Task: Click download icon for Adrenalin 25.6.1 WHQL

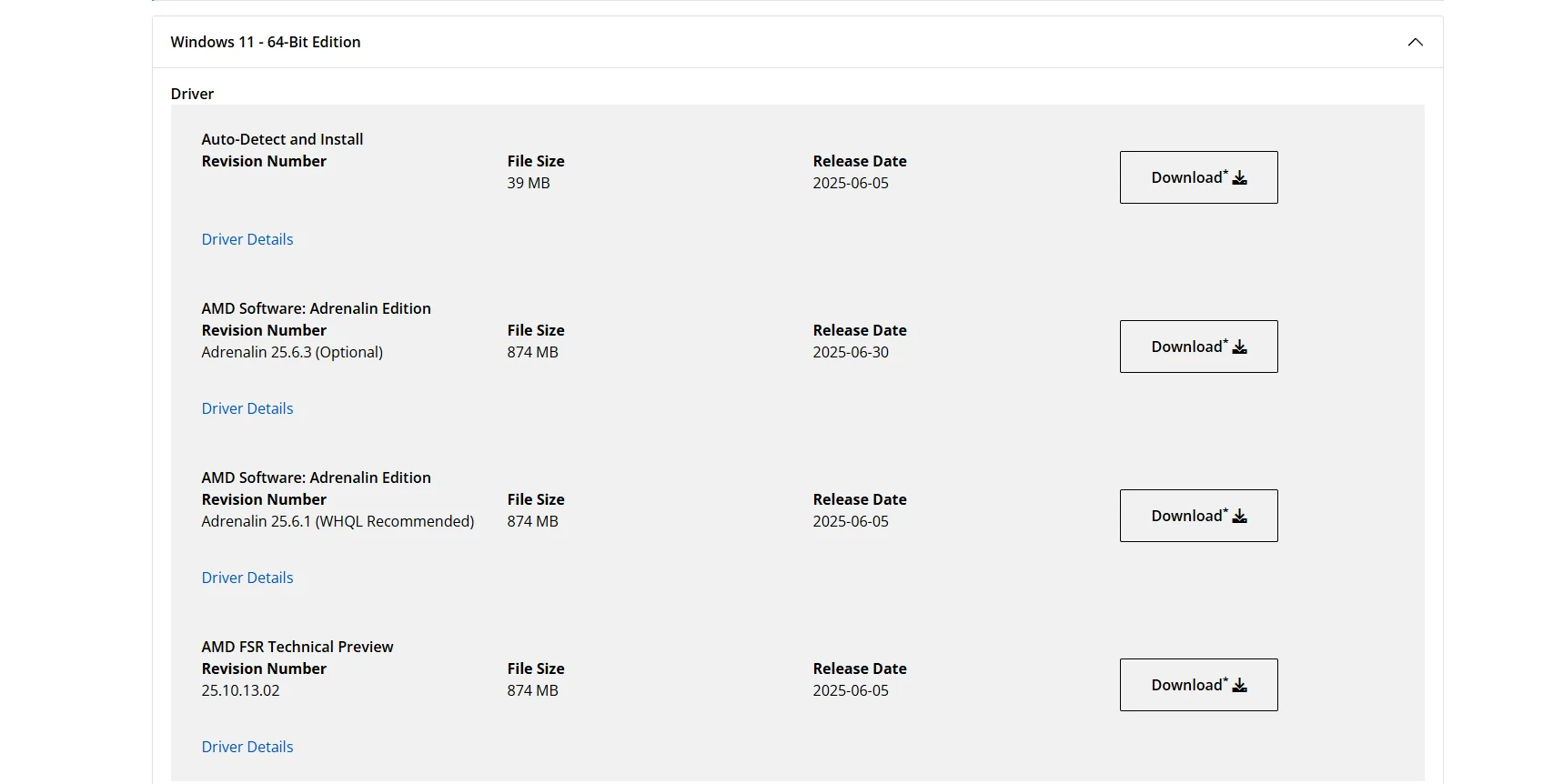Action: (1239, 517)
